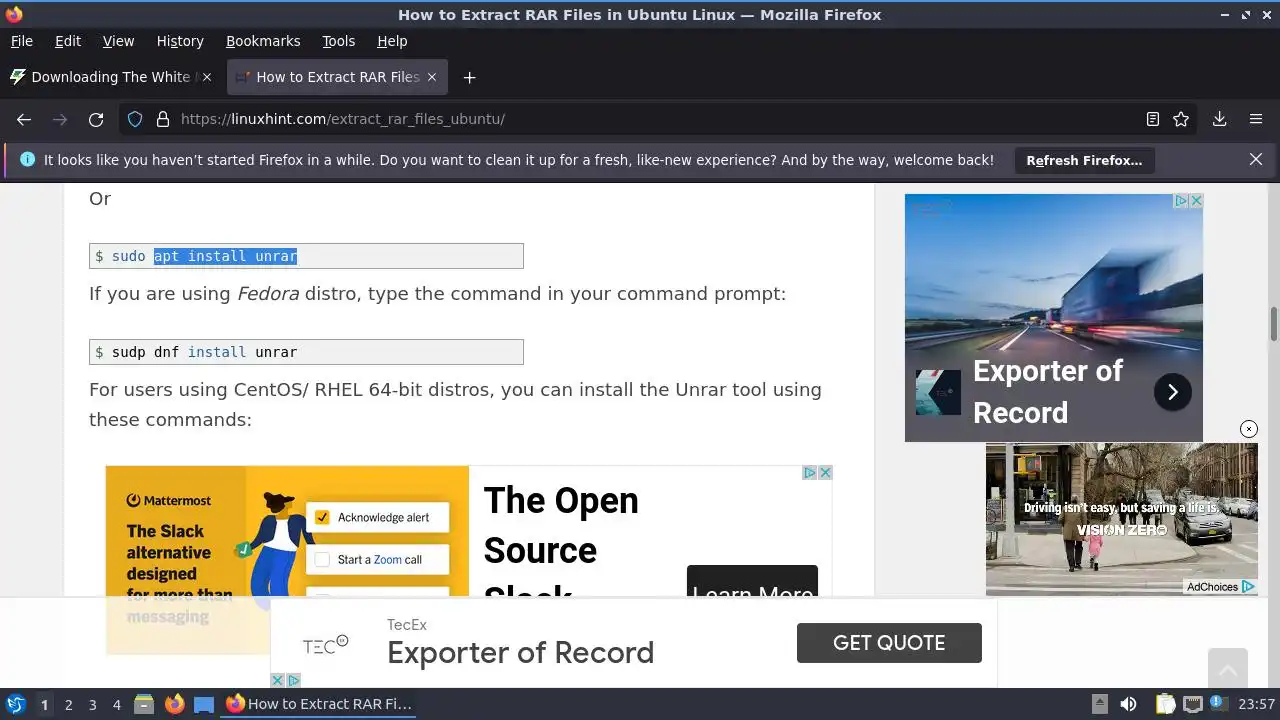Open file manager from the taskbar

[144, 704]
